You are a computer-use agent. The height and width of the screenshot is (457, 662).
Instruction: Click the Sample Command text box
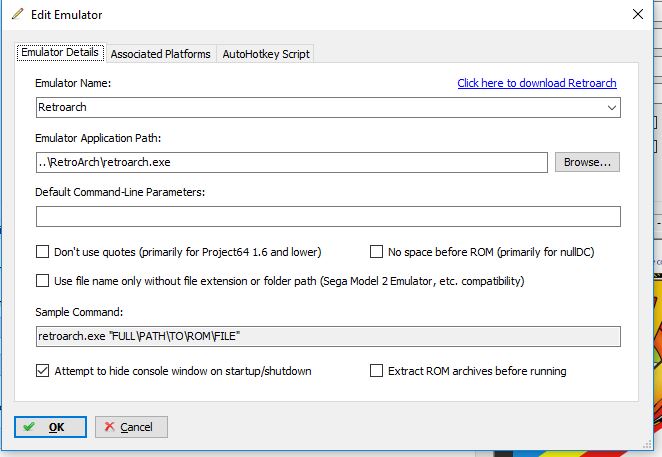(x=328, y=337)
